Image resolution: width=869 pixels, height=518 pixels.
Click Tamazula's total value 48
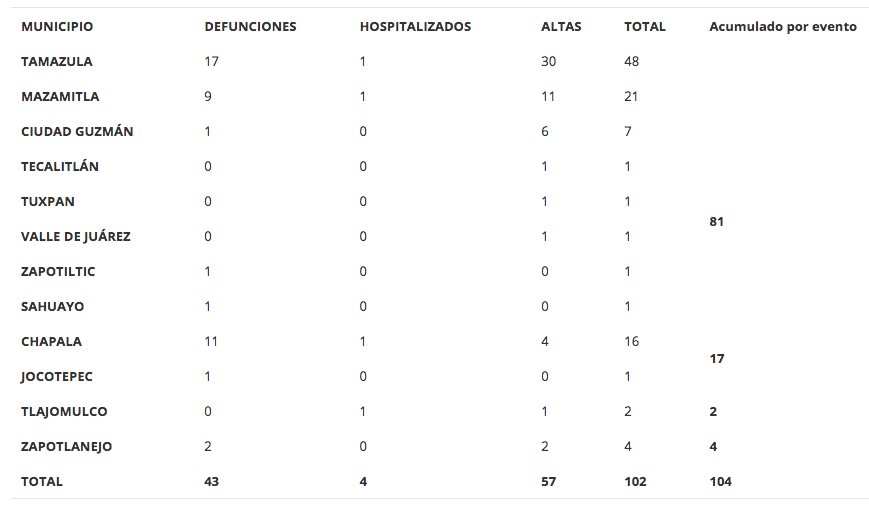point(631,62)
